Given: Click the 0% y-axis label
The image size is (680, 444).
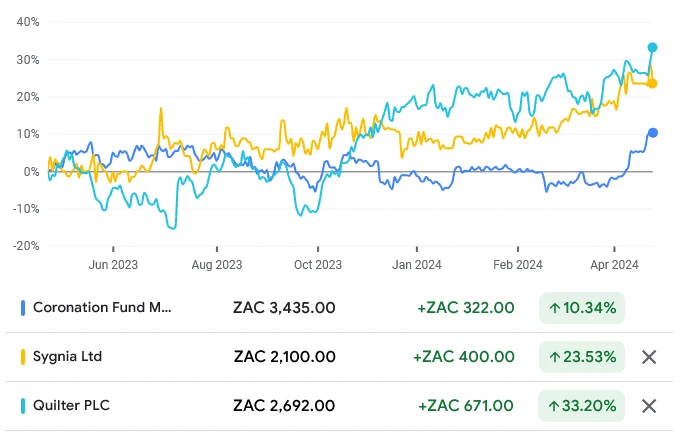Looking at the screenshot, I should point(31,172).
